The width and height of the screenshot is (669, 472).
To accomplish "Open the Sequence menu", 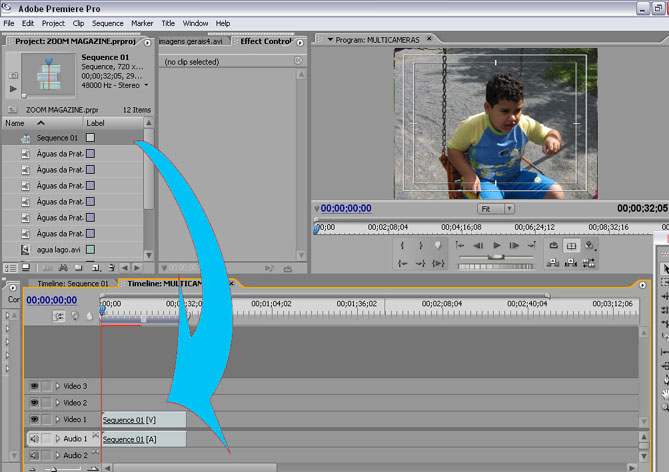I will (x=107, y=23).
